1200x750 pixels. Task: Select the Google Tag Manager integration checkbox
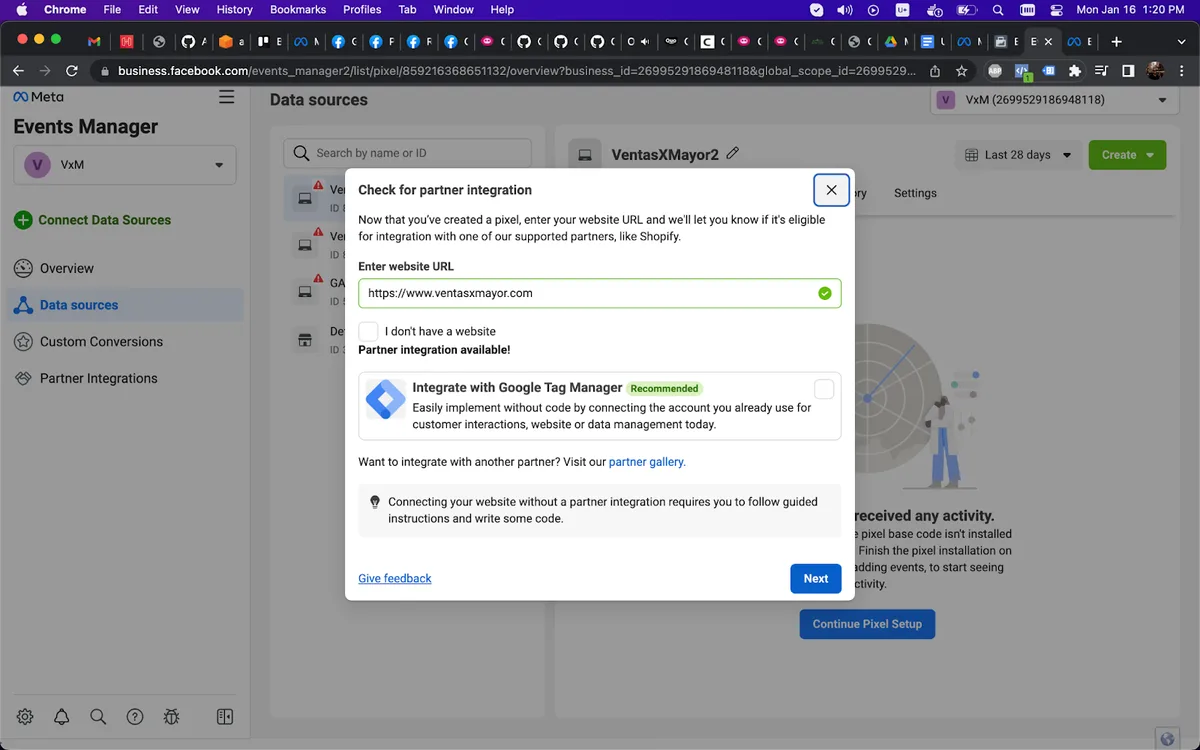click(x=824, y=389)
